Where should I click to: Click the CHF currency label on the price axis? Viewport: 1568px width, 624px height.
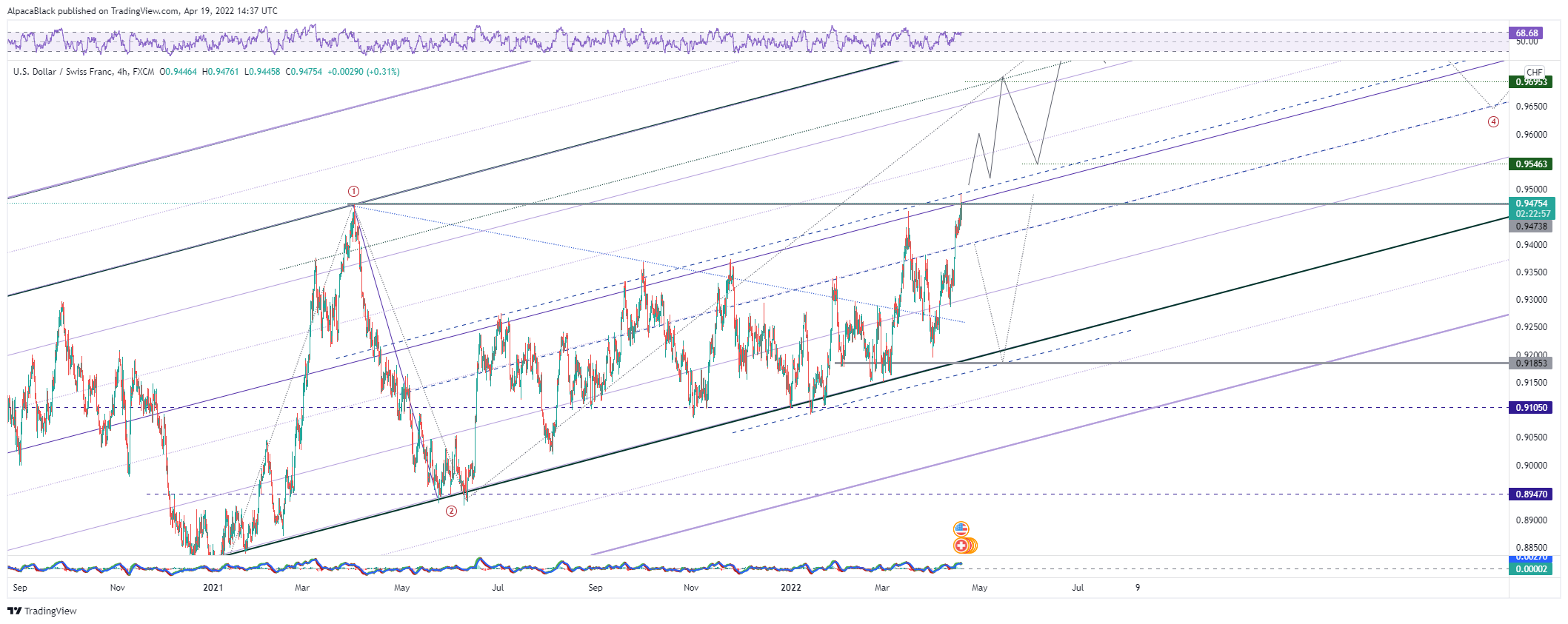[x=1535, y=73]
